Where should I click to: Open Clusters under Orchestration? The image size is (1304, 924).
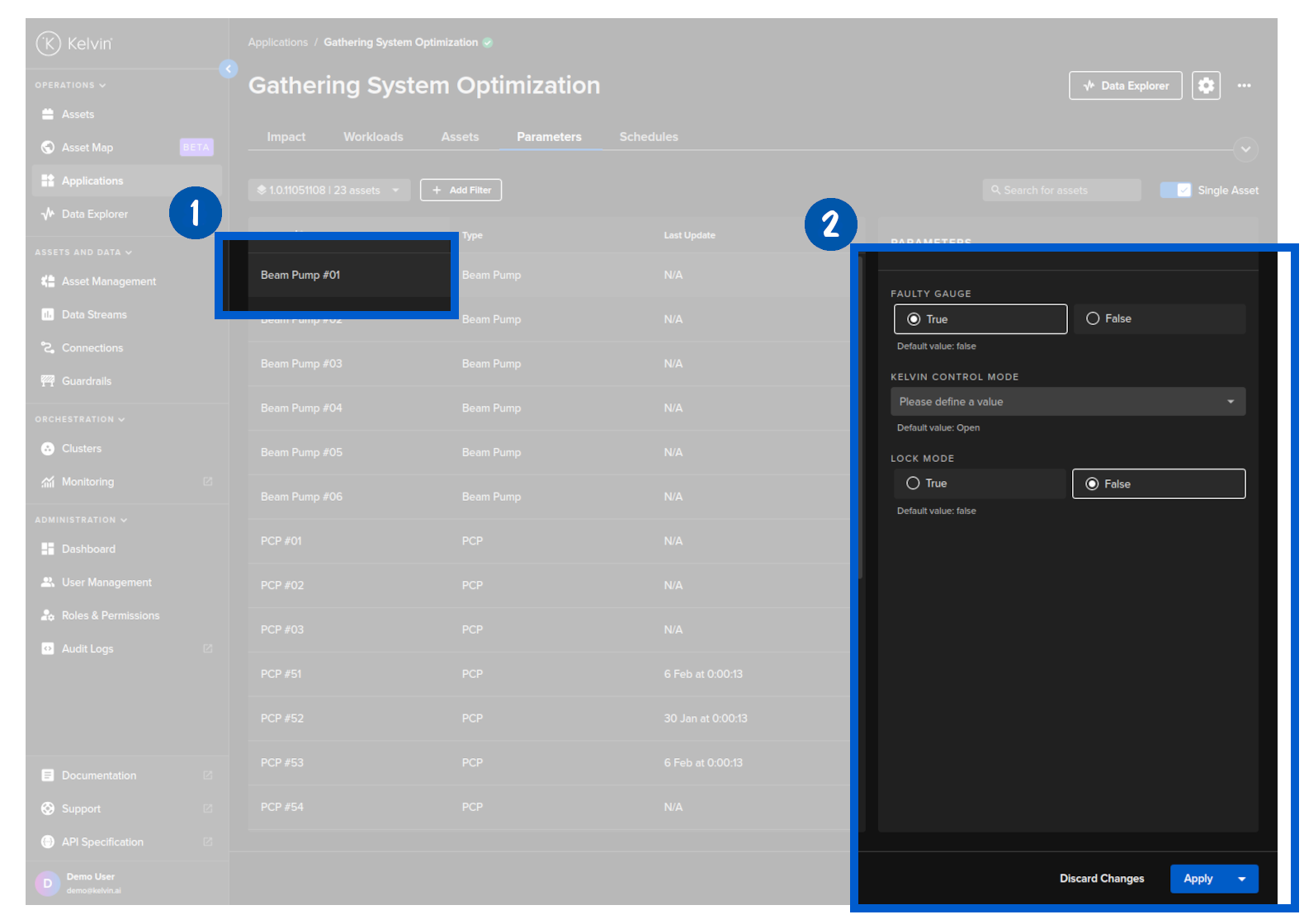point(82,449)
